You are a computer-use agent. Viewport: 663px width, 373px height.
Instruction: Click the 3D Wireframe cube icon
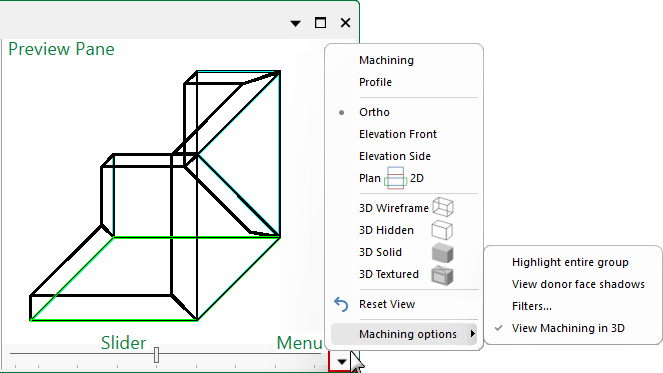[443, 208]
